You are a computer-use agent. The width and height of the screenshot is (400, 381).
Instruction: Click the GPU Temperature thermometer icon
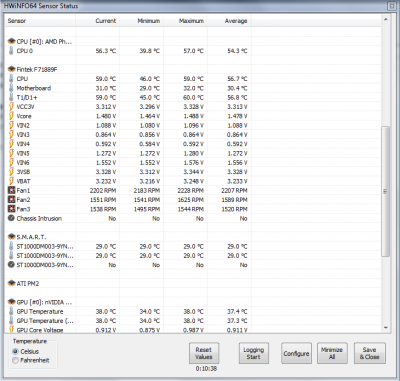(x=11, y=312)
